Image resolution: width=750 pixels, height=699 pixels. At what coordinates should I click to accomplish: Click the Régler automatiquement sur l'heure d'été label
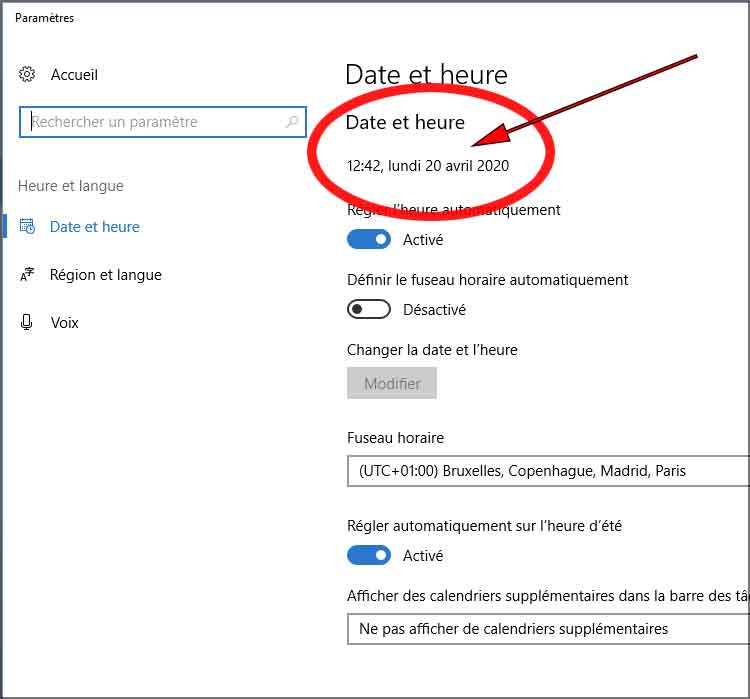tap(484, 526)
